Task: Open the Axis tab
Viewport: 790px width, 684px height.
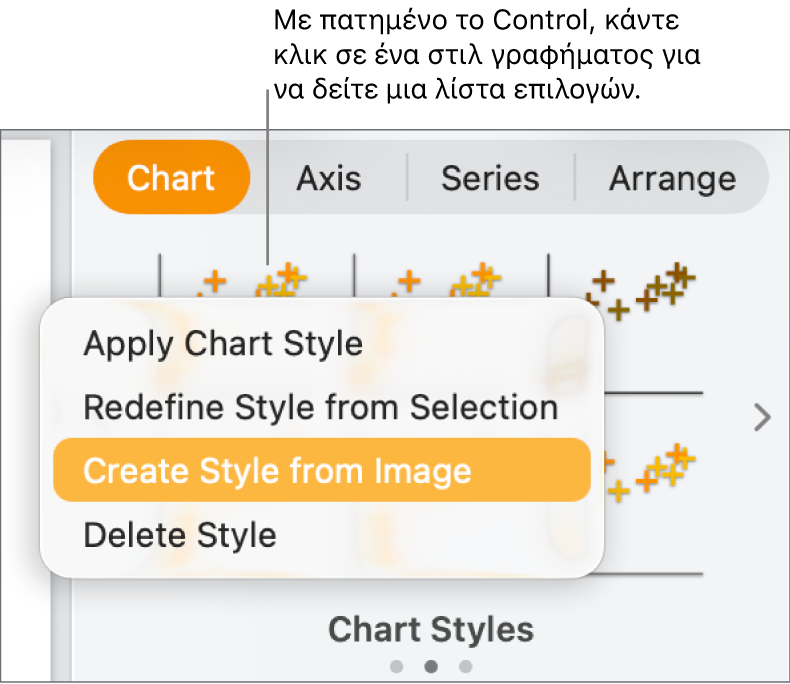Action: [x=328, y=178]
